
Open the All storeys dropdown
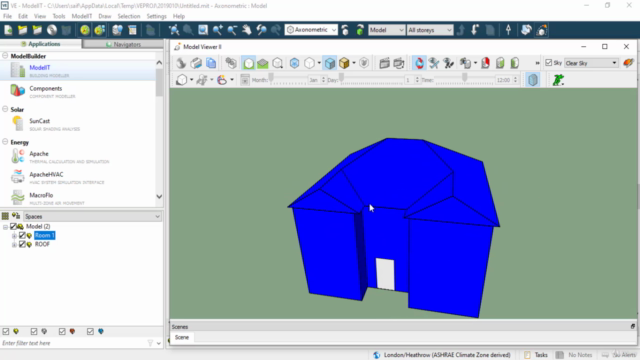(x=430, y=30)
